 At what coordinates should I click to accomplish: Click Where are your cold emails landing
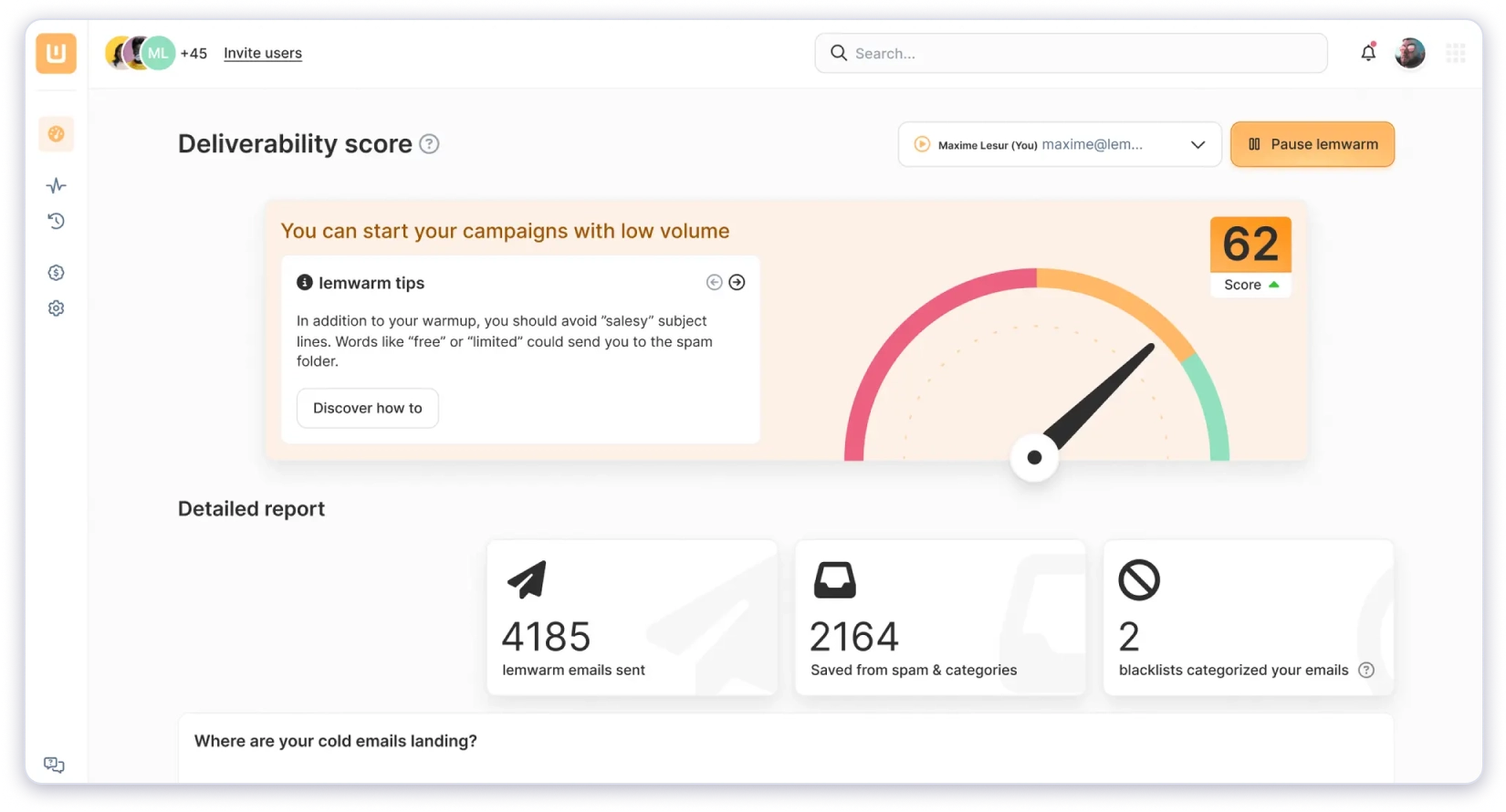[x=336, y=741]
